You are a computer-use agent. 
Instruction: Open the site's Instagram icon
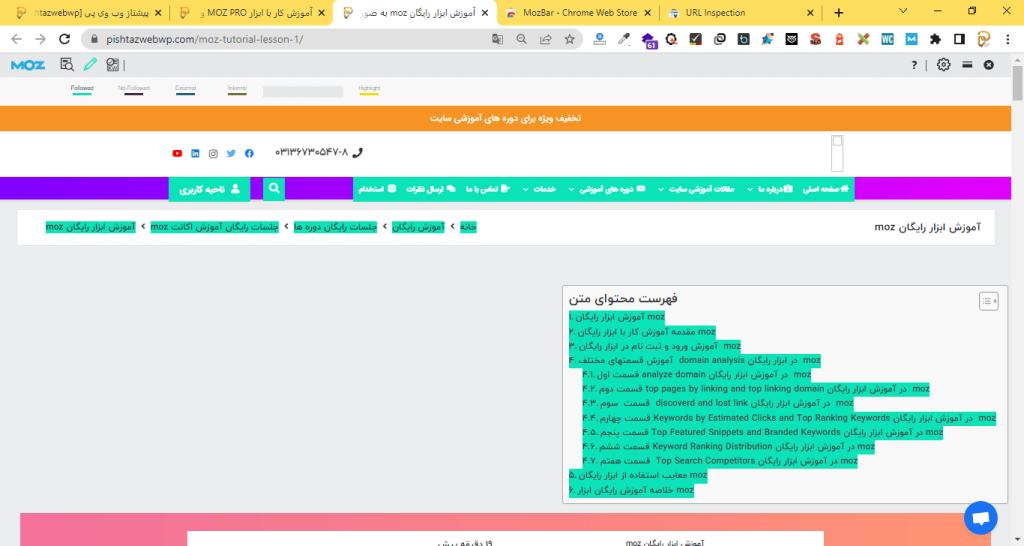click(x=213, y=153)
